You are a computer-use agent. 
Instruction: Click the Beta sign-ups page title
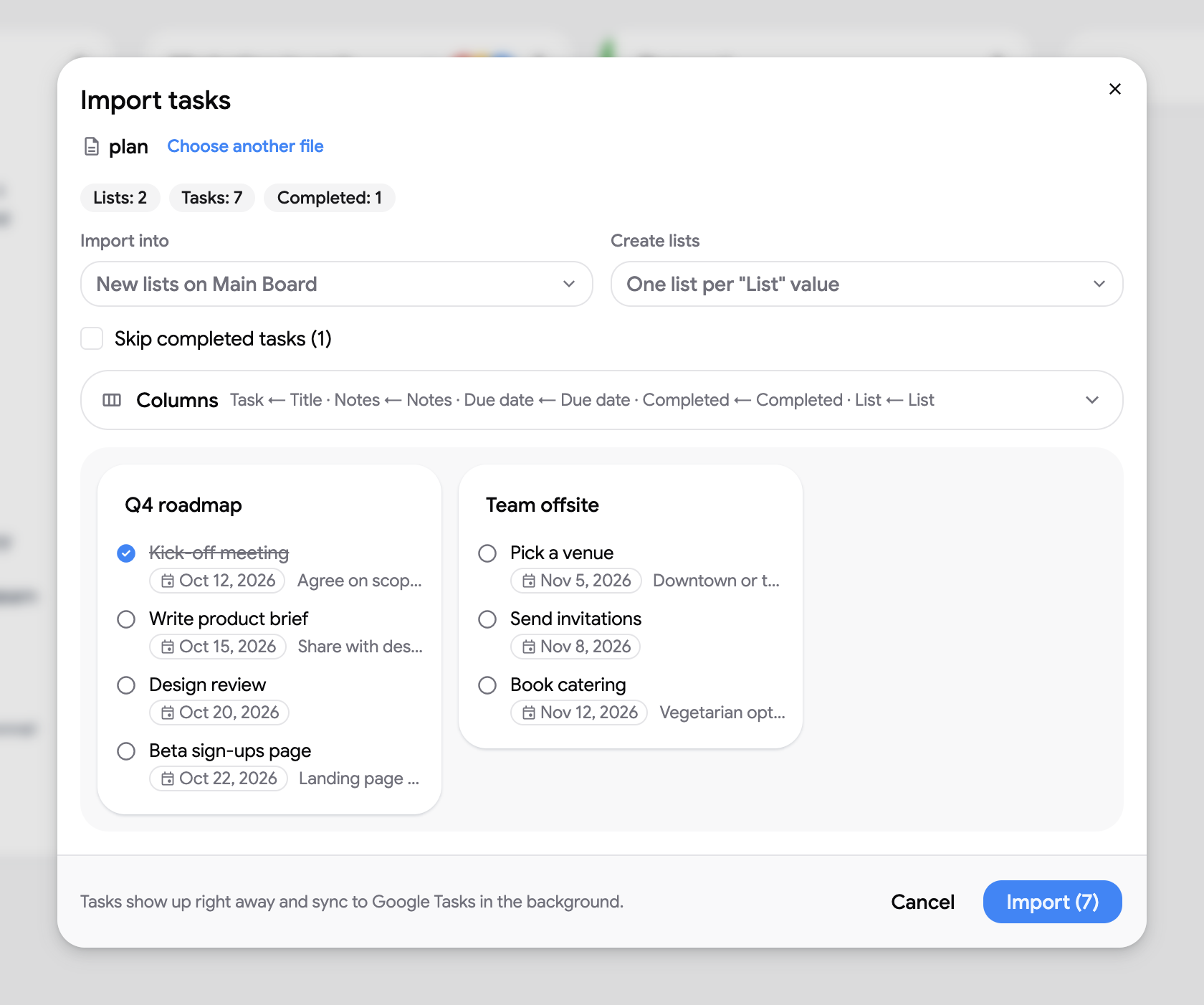click(230, 751)
